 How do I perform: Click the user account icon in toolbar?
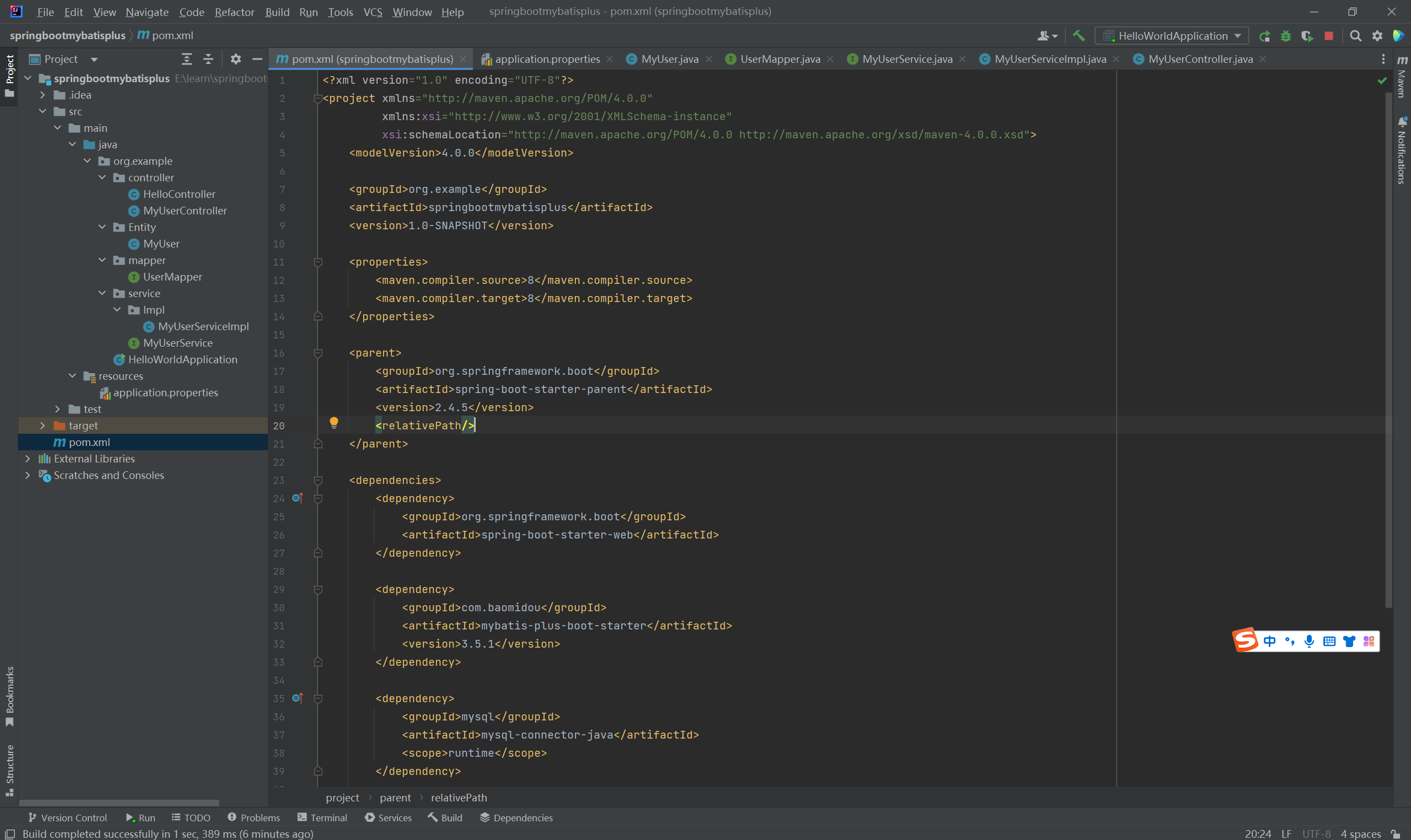1047,36
